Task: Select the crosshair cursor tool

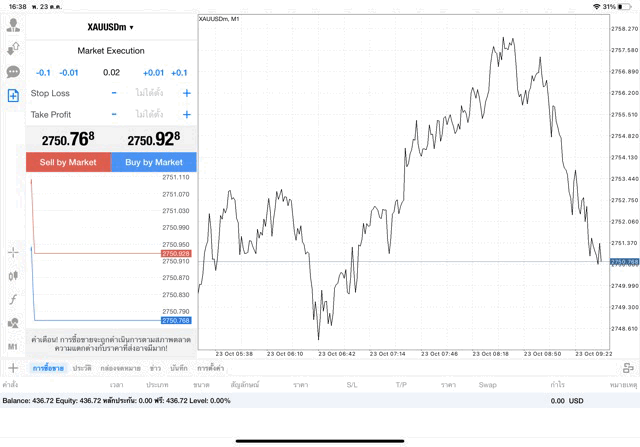Action: click(x=13, y=252)
